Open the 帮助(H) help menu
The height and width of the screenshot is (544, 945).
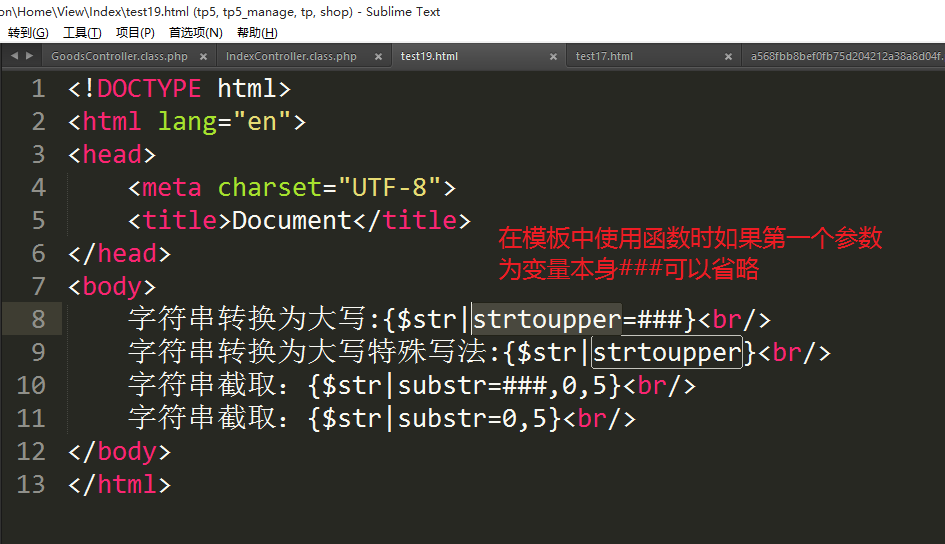(257, 33)
